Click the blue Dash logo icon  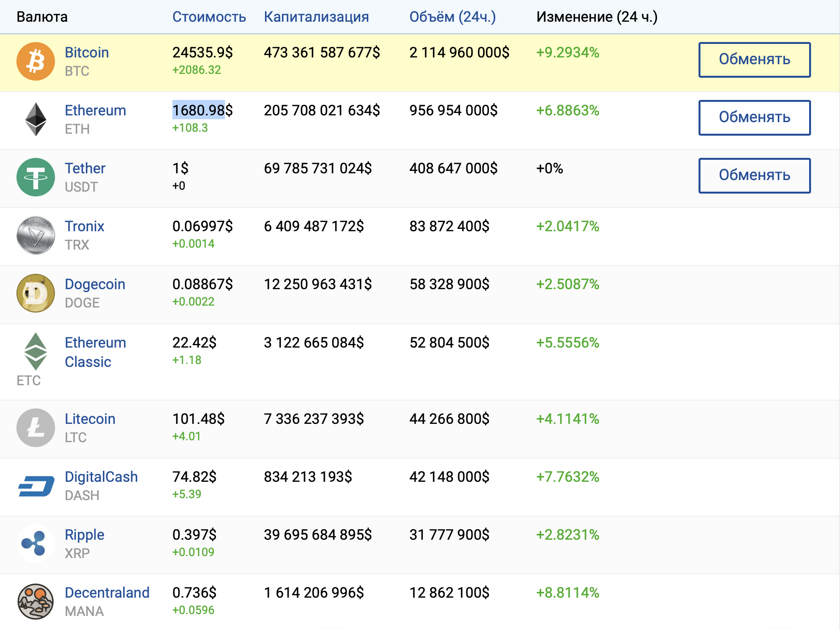point(36,486)
